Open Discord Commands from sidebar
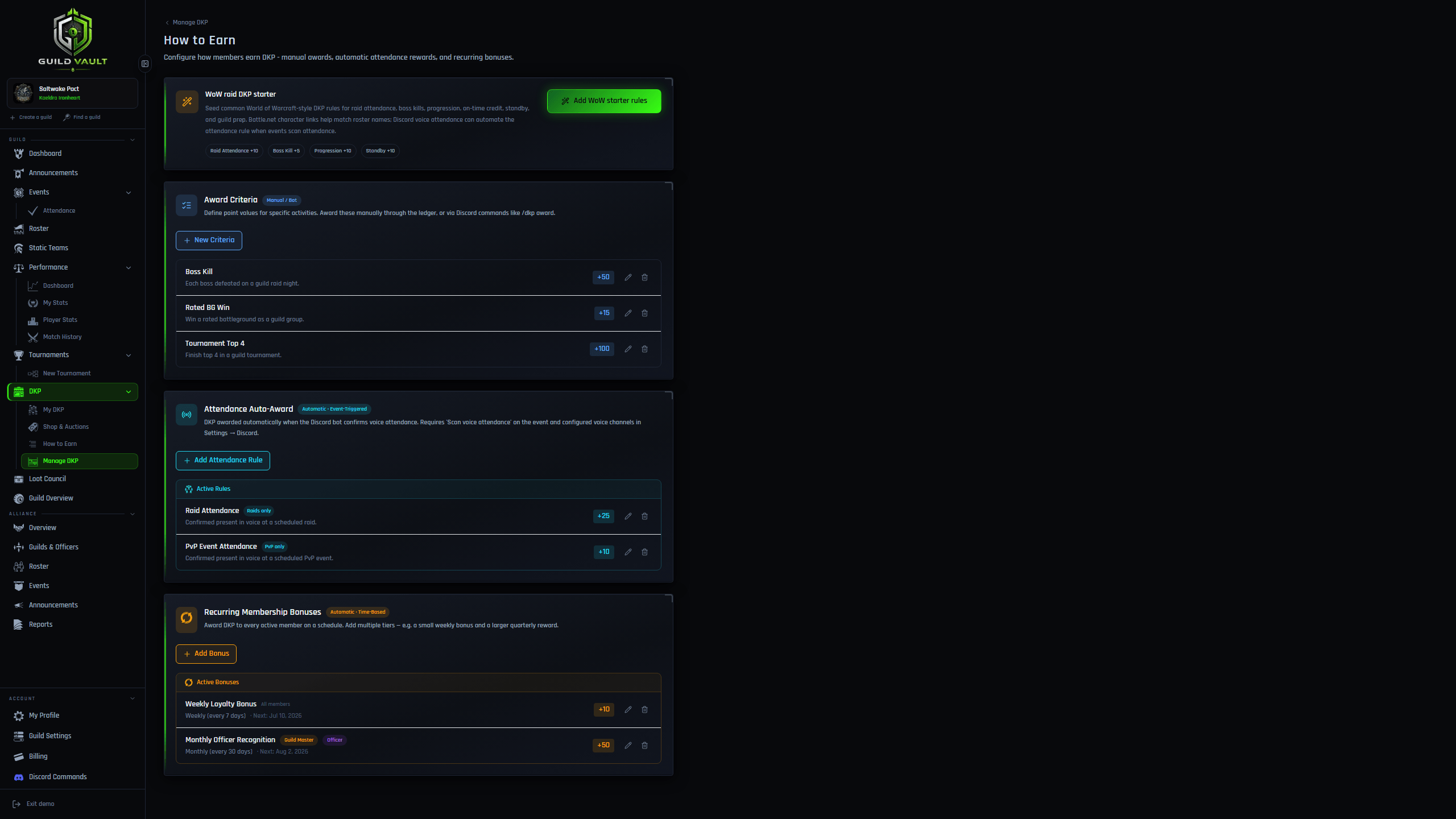The image size is (1456, 819). tap(72, 777)
